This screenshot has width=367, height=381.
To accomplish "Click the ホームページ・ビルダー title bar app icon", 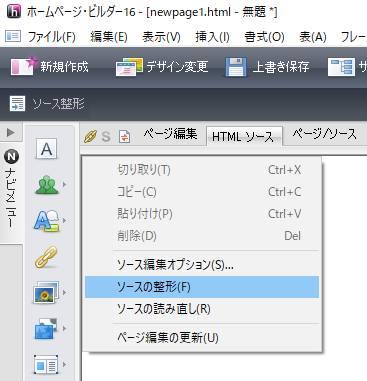I will coord(14,11).
